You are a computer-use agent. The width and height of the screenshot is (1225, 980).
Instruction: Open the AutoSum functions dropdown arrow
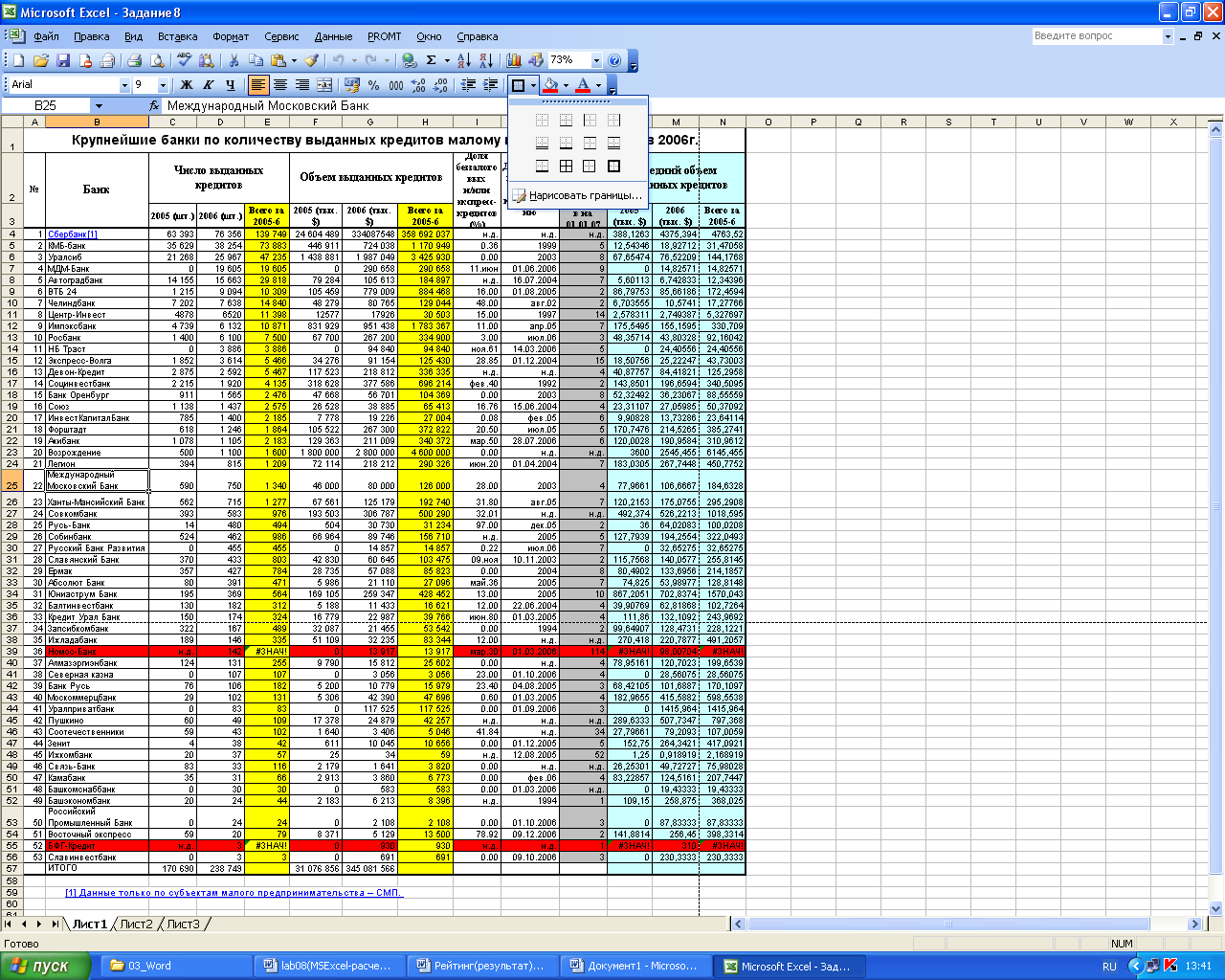pos(447,60)
